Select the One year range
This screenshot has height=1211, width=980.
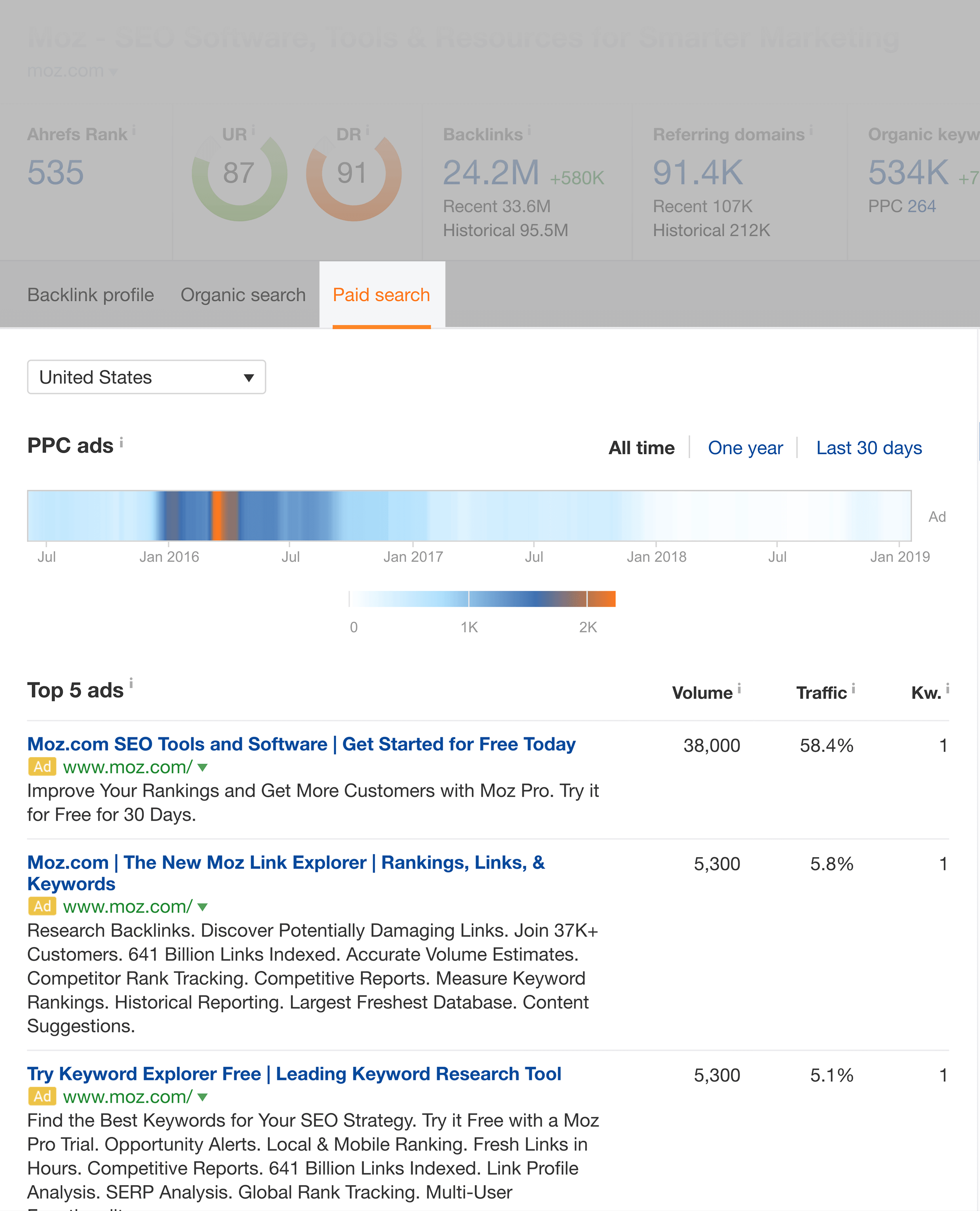coord(745,448)
